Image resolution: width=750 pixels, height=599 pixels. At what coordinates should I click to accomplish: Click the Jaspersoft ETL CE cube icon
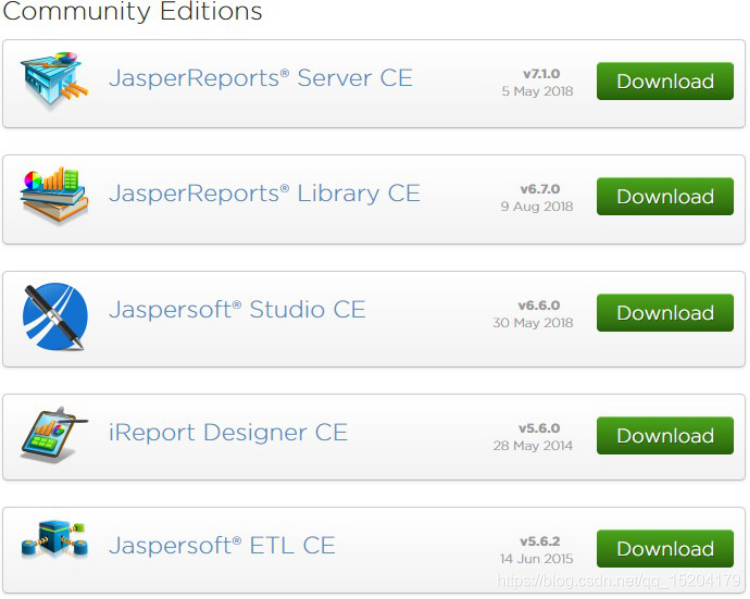55,541
